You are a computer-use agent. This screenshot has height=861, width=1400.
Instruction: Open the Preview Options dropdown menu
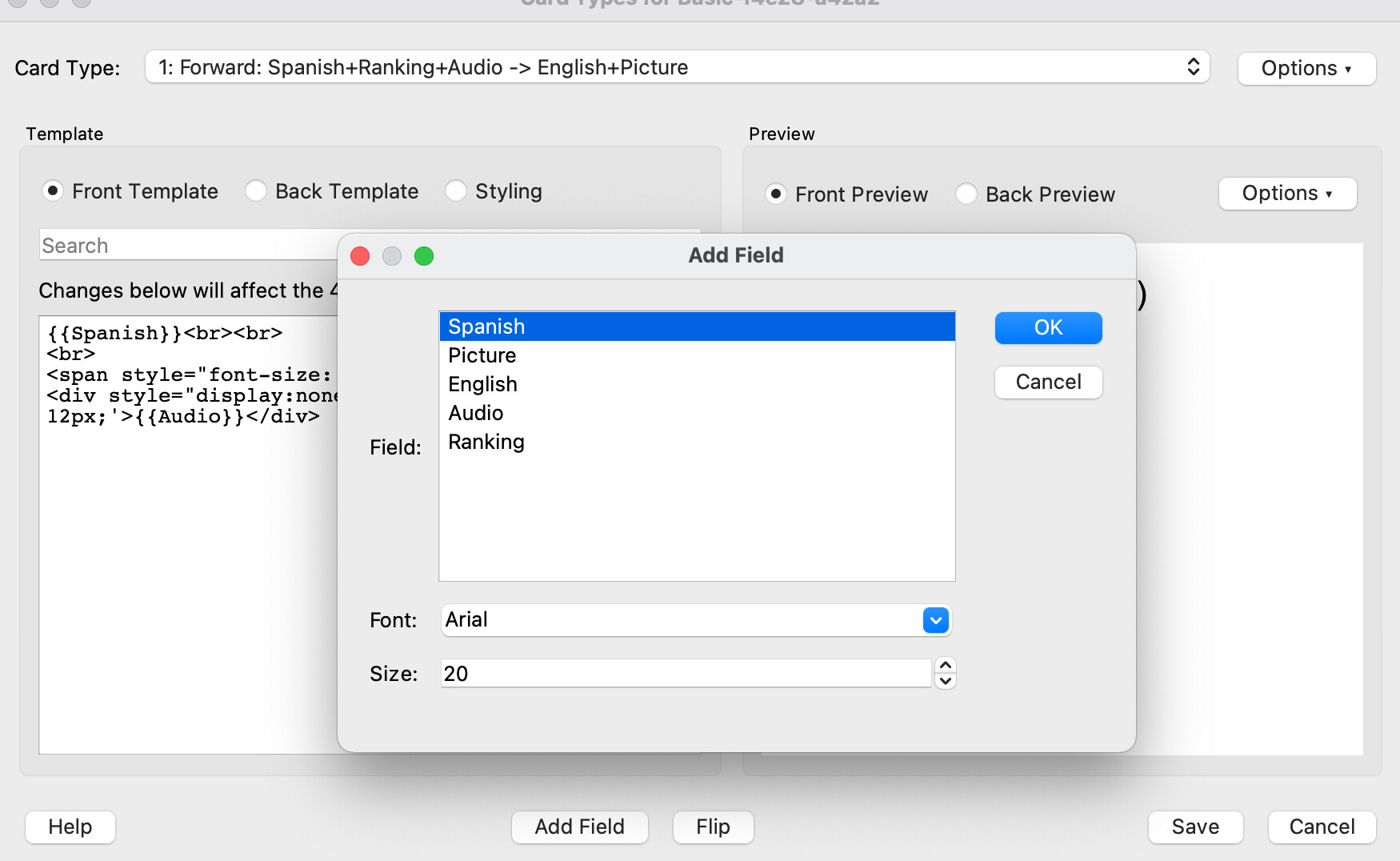point(1287,194)
